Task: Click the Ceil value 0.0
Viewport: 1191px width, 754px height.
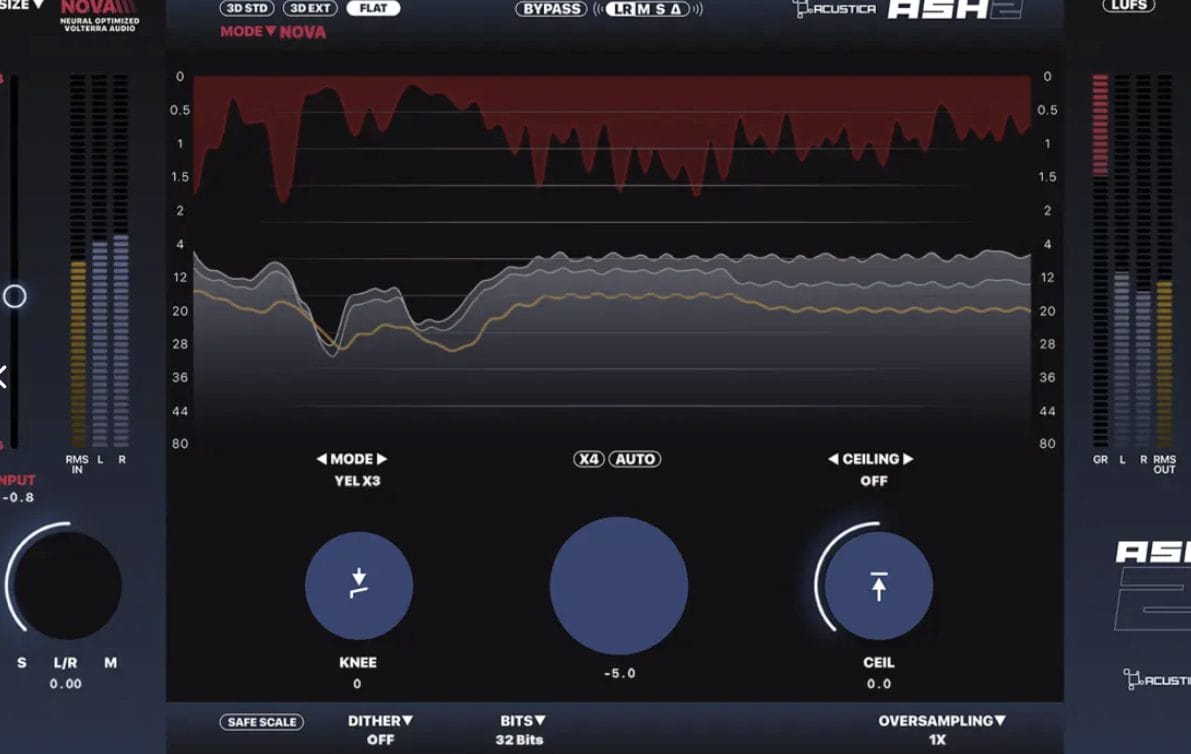Action: (879, 683)
